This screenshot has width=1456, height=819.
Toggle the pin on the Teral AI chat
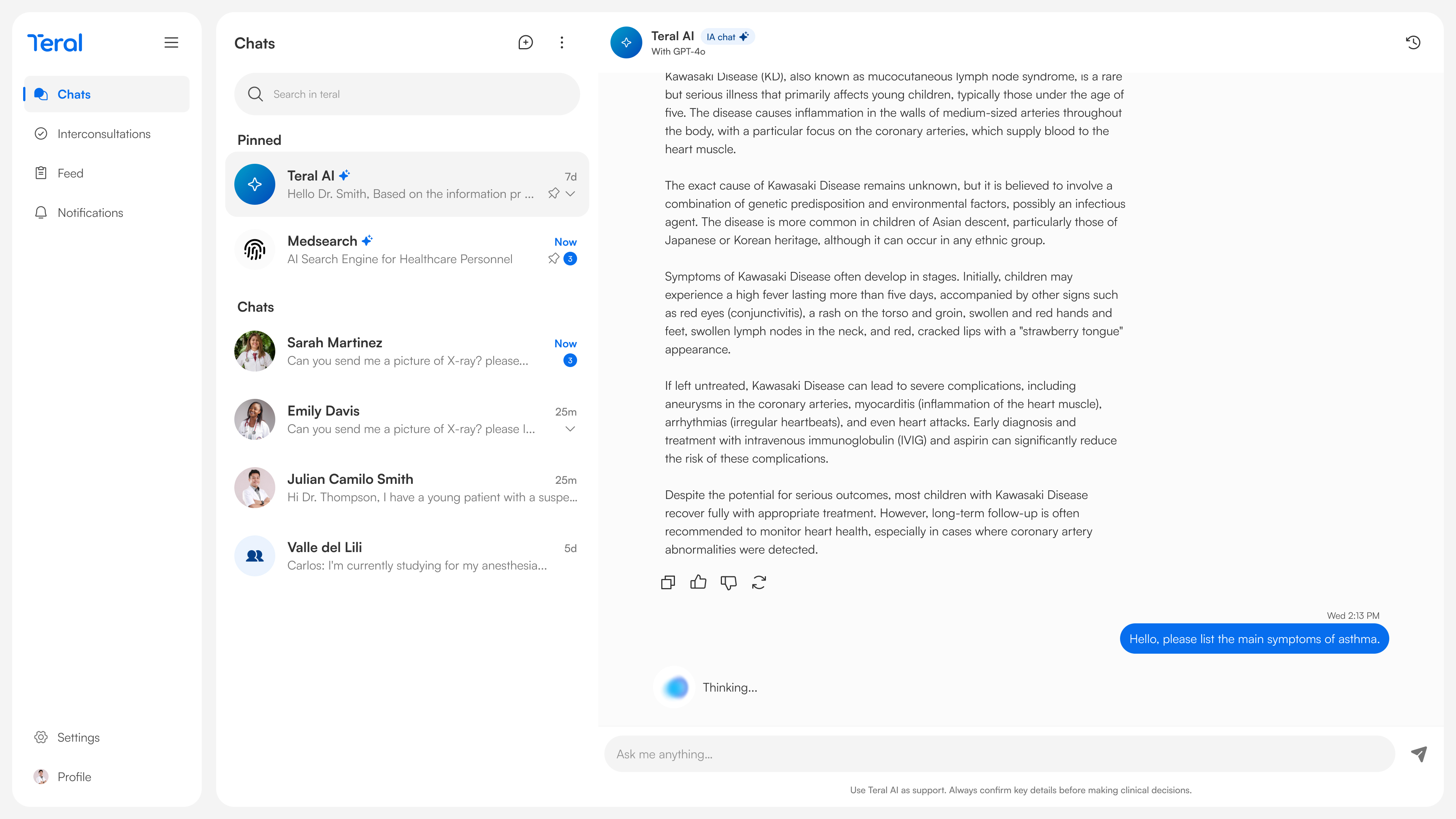click(x=553, y=193)
